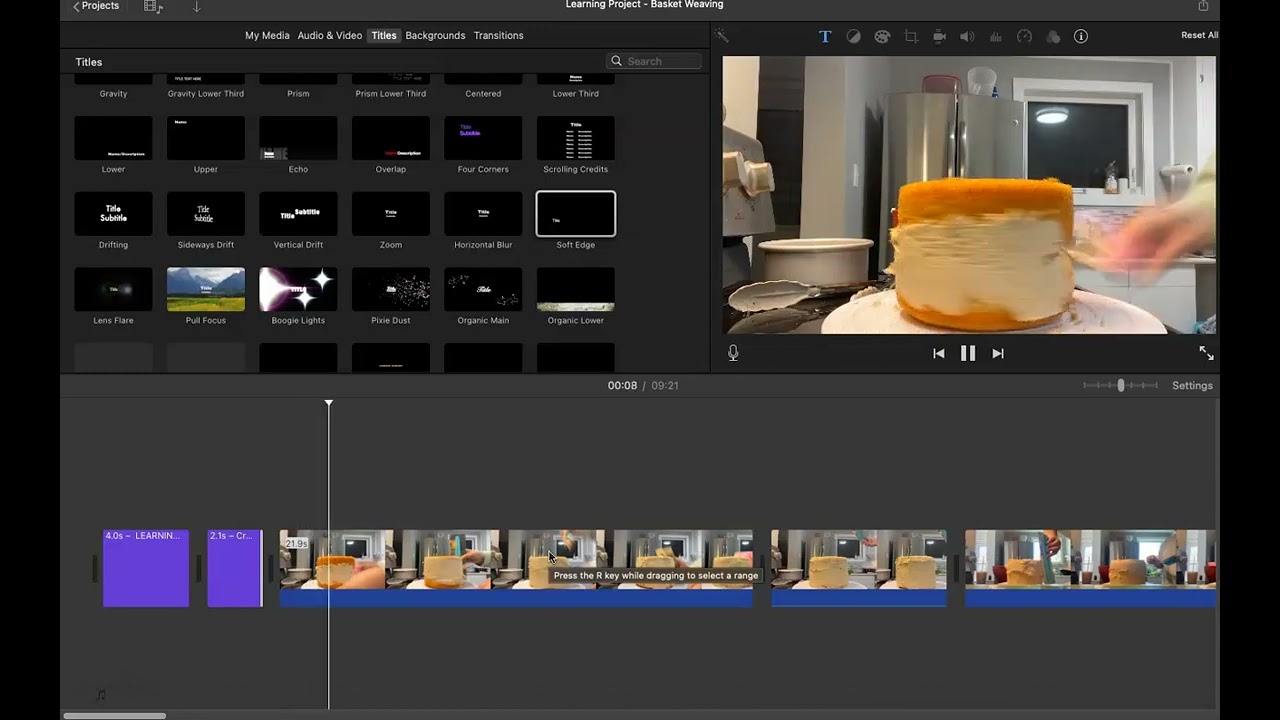Enter fullscreen playback with arrows icon

pyautogui.click(x=1206, y=353)
